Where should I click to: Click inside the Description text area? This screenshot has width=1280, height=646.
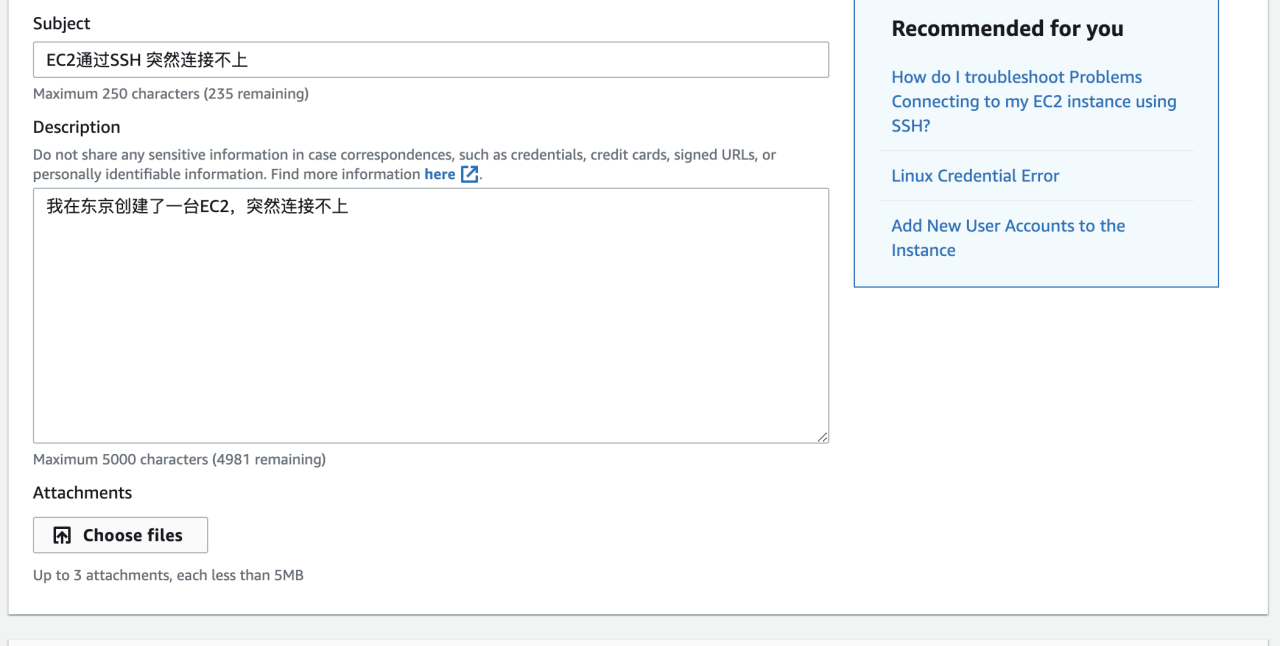tap(431, 316)
